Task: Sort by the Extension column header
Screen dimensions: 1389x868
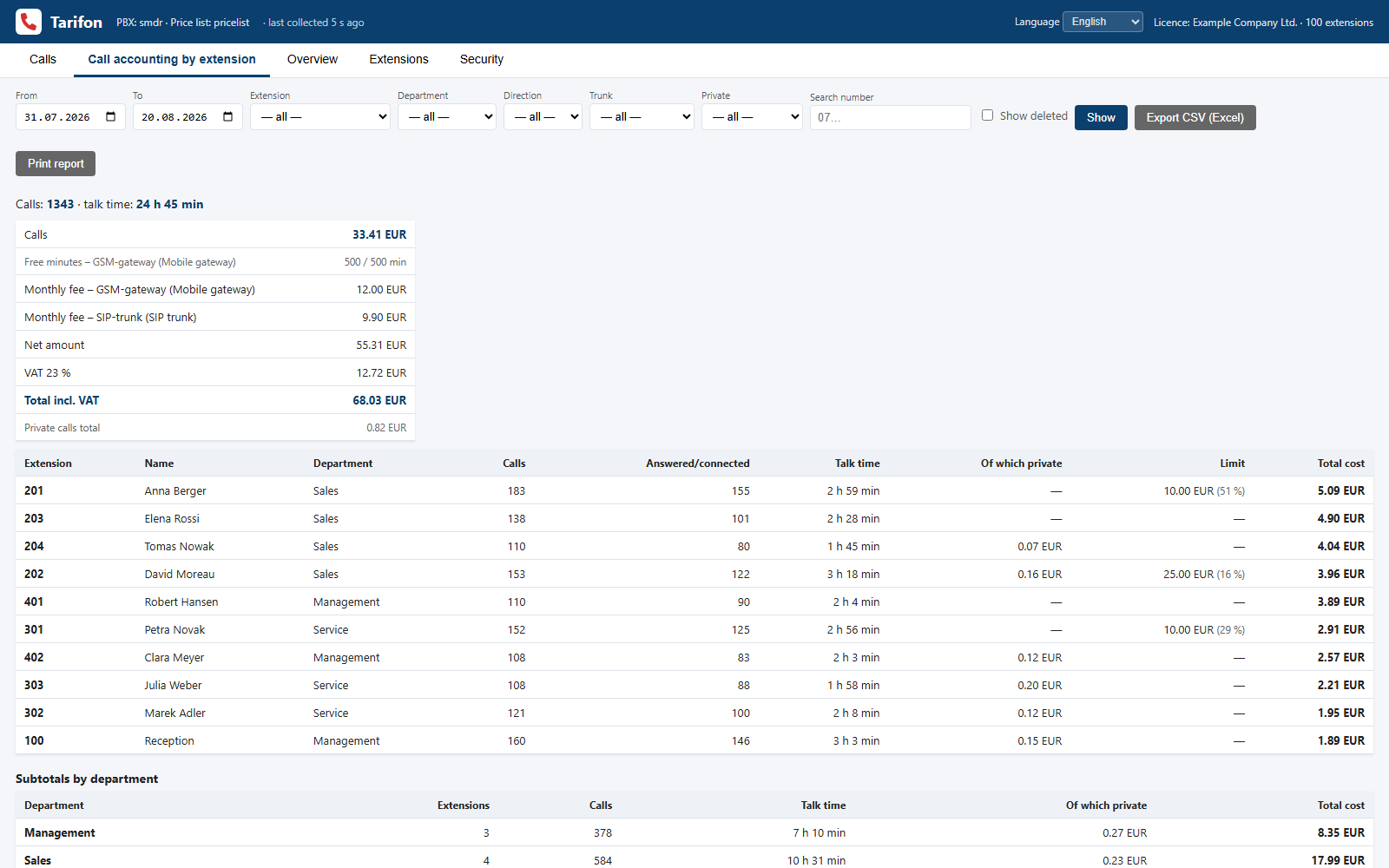Action: pos(48,463)
